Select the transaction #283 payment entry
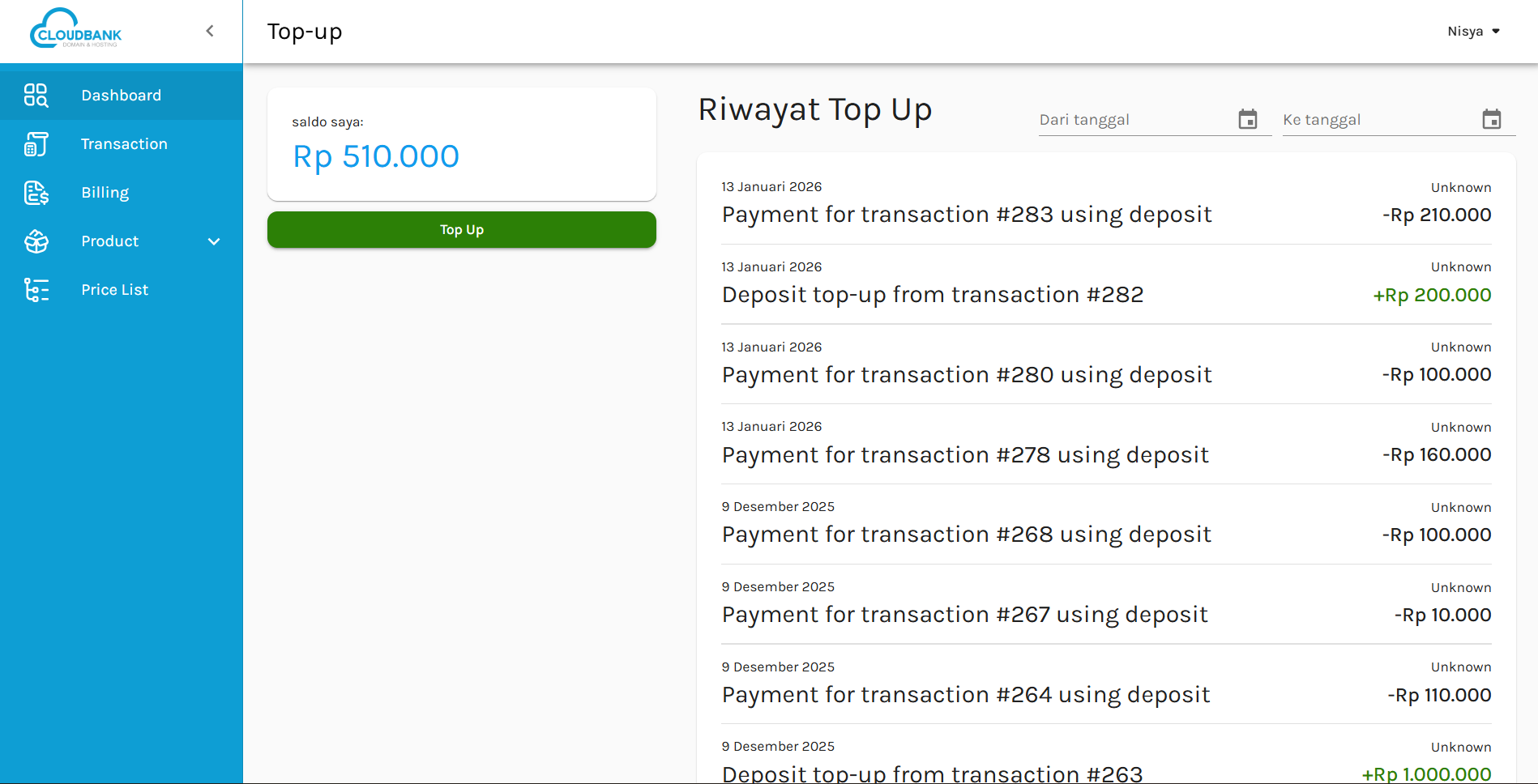Viewport: 1538px width, 784px height. pos(966,215)
